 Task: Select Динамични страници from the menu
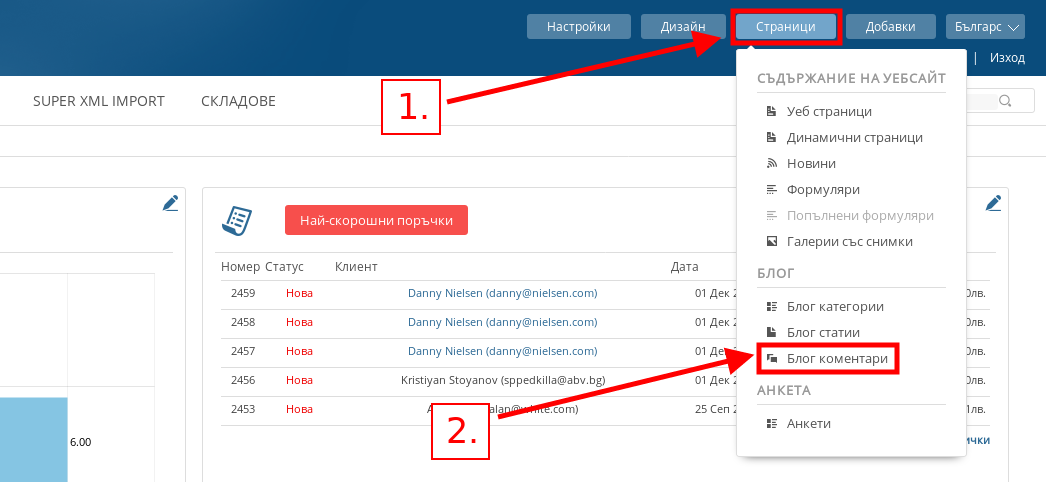coord(854,137)
